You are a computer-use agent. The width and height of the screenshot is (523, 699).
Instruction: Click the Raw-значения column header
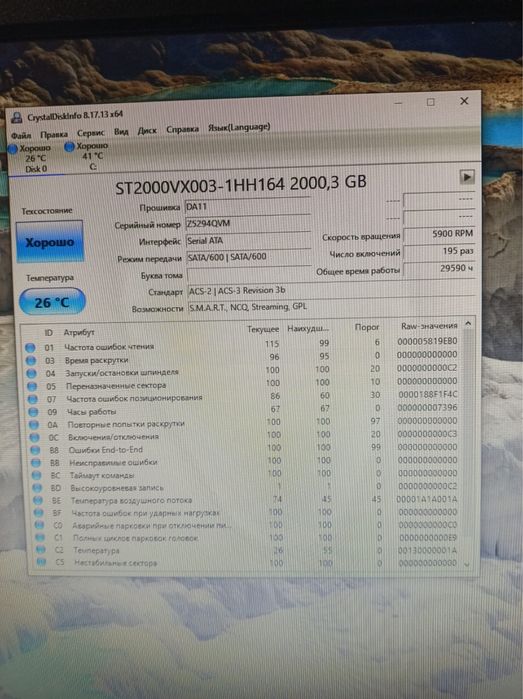429,326
